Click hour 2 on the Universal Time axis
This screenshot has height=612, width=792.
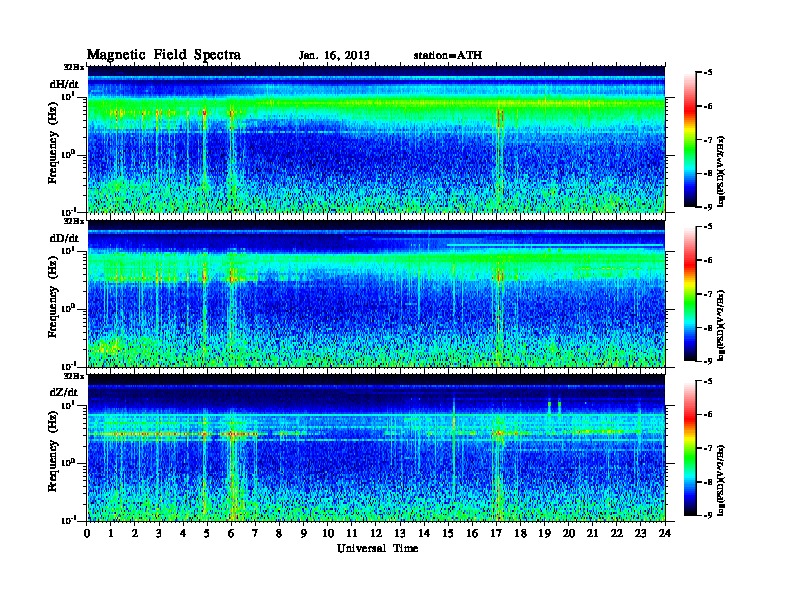coord(135,534)
